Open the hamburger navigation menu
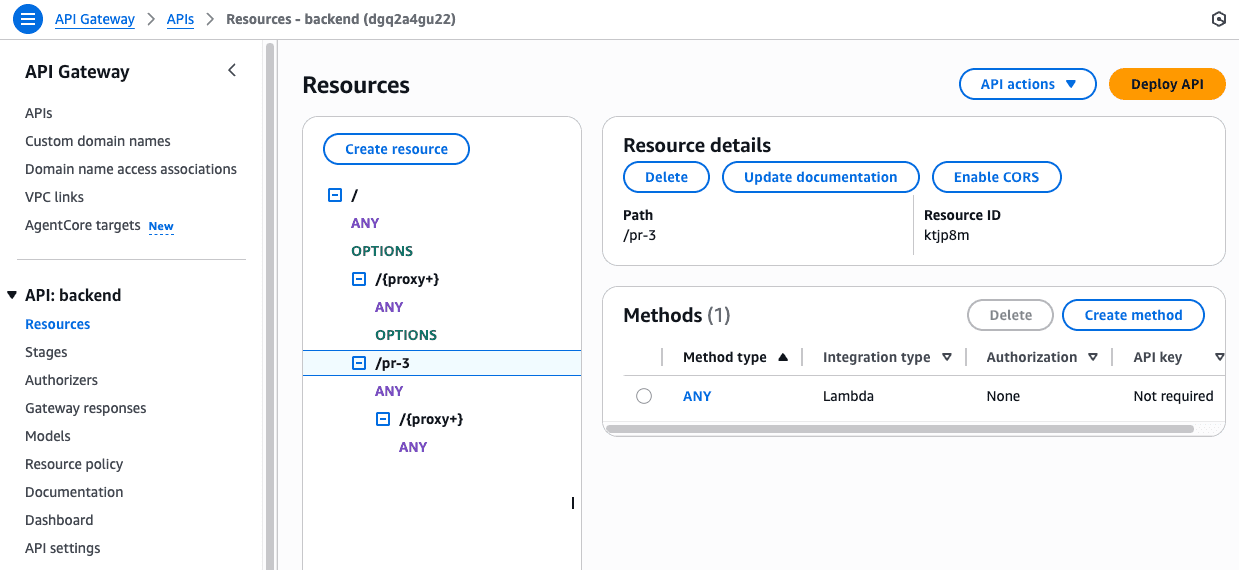The width and height of the screenshot is (1239, 570). coord(28,19)
